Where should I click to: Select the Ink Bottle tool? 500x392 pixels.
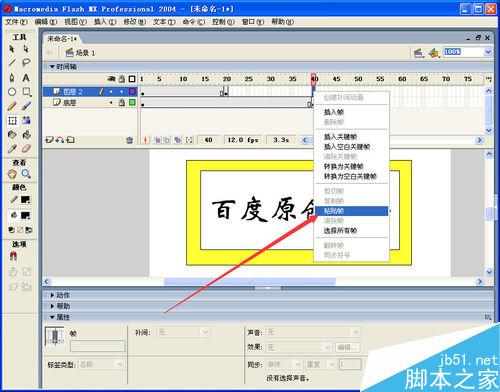pos(12,134)
